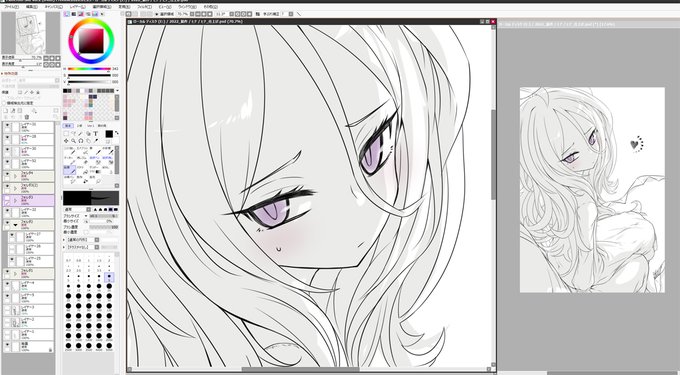Select the bucket fill tool
The image size is (680, 375).
(x=82, y=170)
